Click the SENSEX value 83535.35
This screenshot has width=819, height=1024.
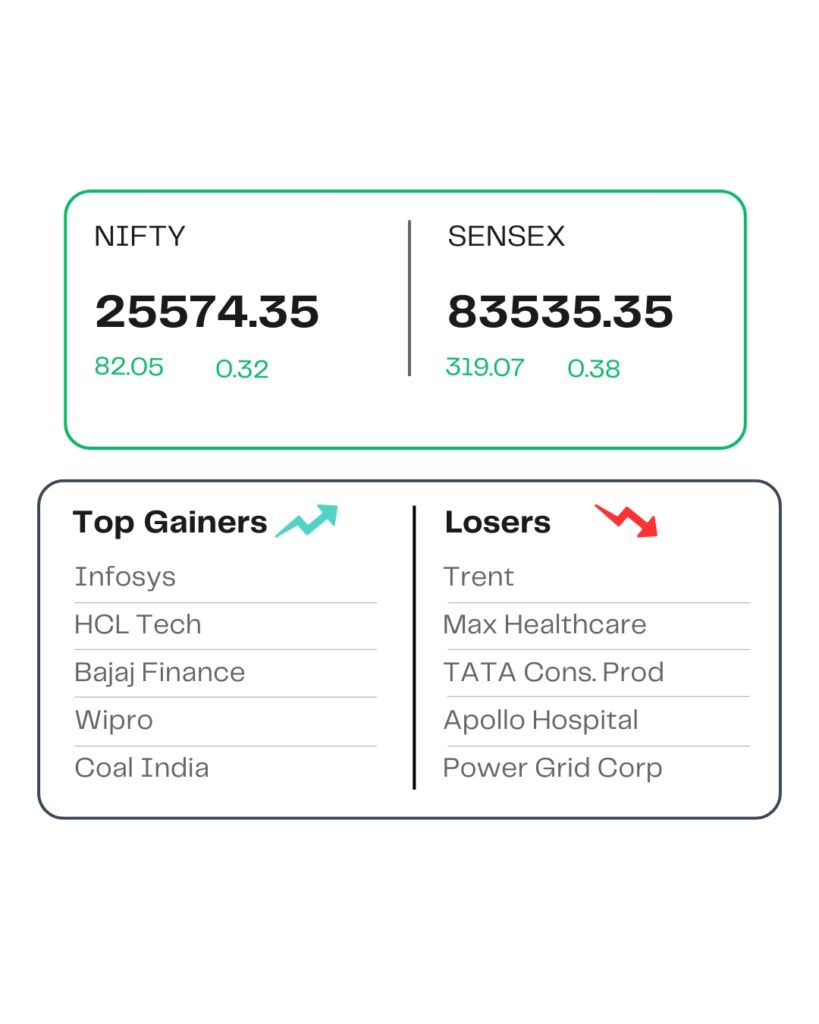[560, 312]
